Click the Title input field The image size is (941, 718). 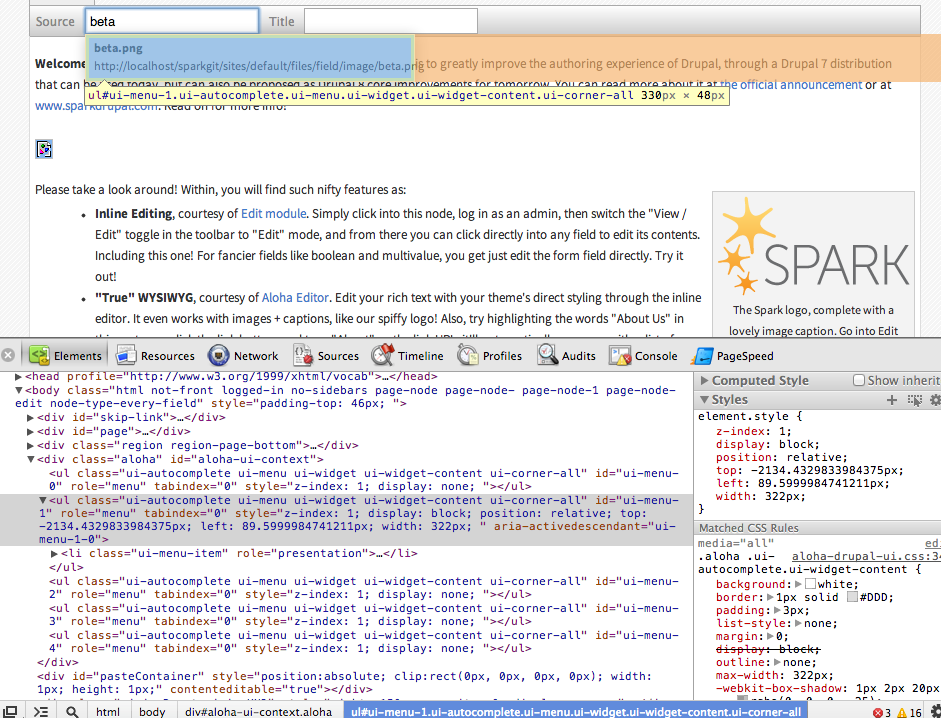(391, 21)
